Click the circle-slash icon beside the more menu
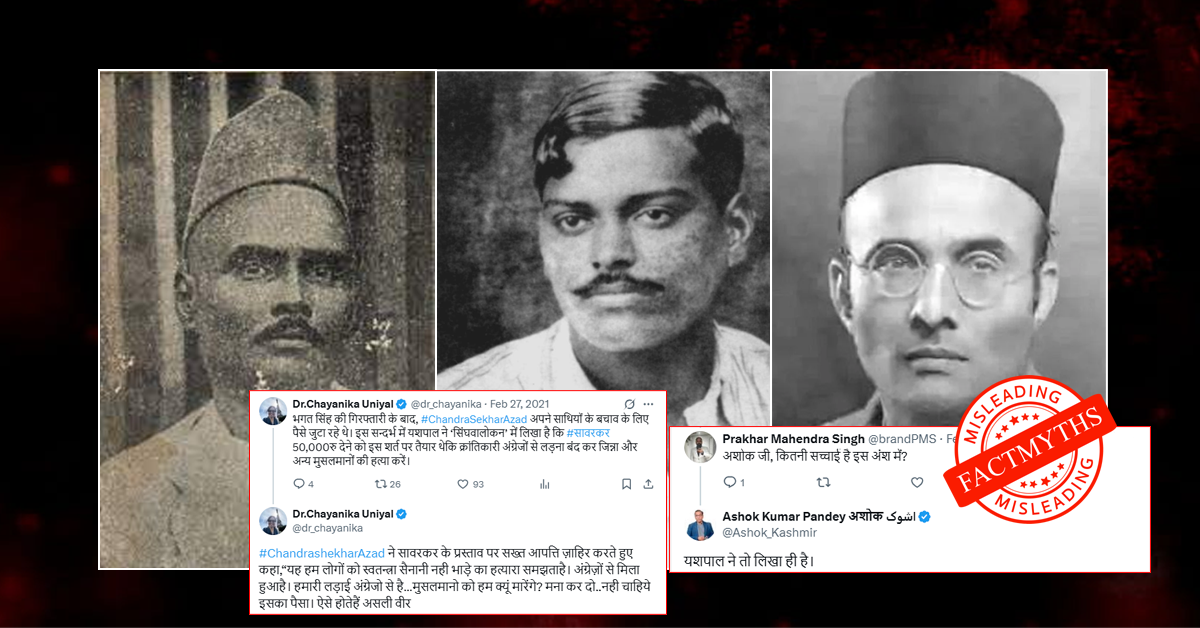 628,403
